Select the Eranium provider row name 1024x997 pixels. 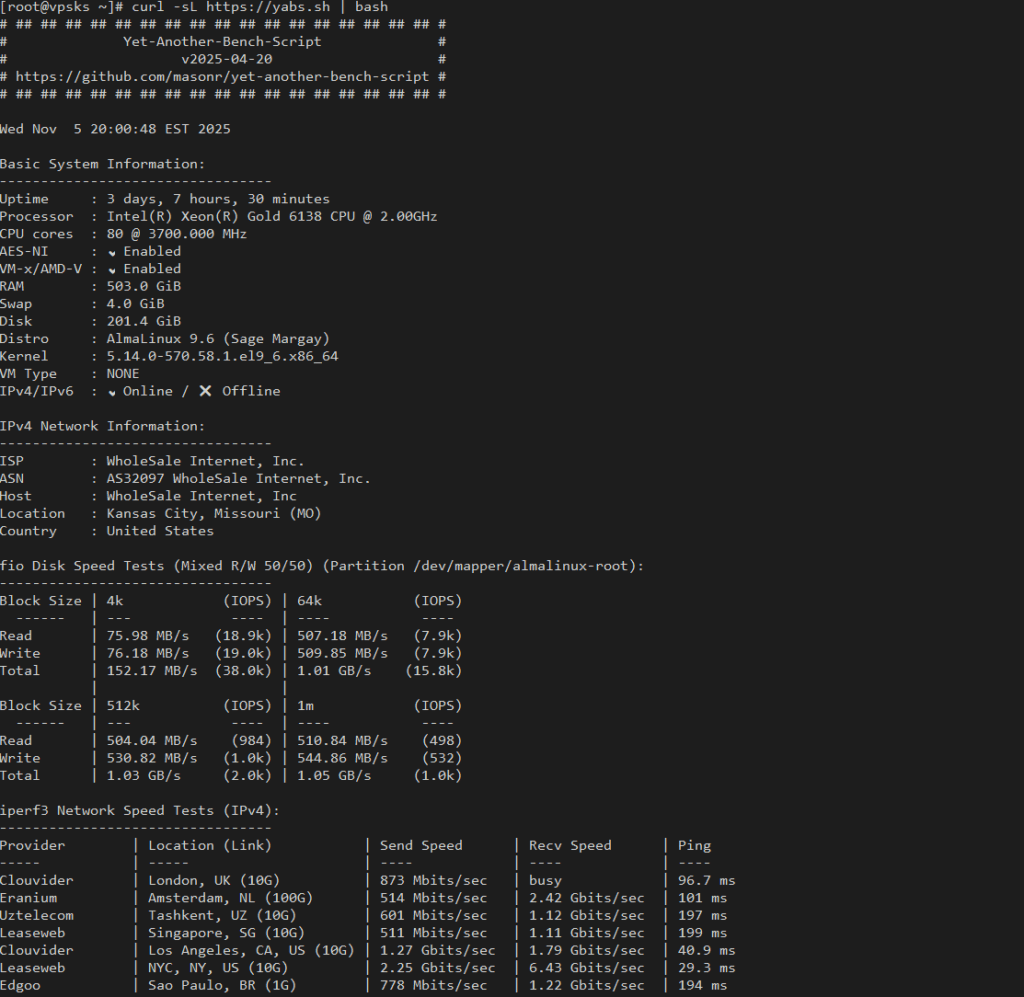click(x=28, y=898)
